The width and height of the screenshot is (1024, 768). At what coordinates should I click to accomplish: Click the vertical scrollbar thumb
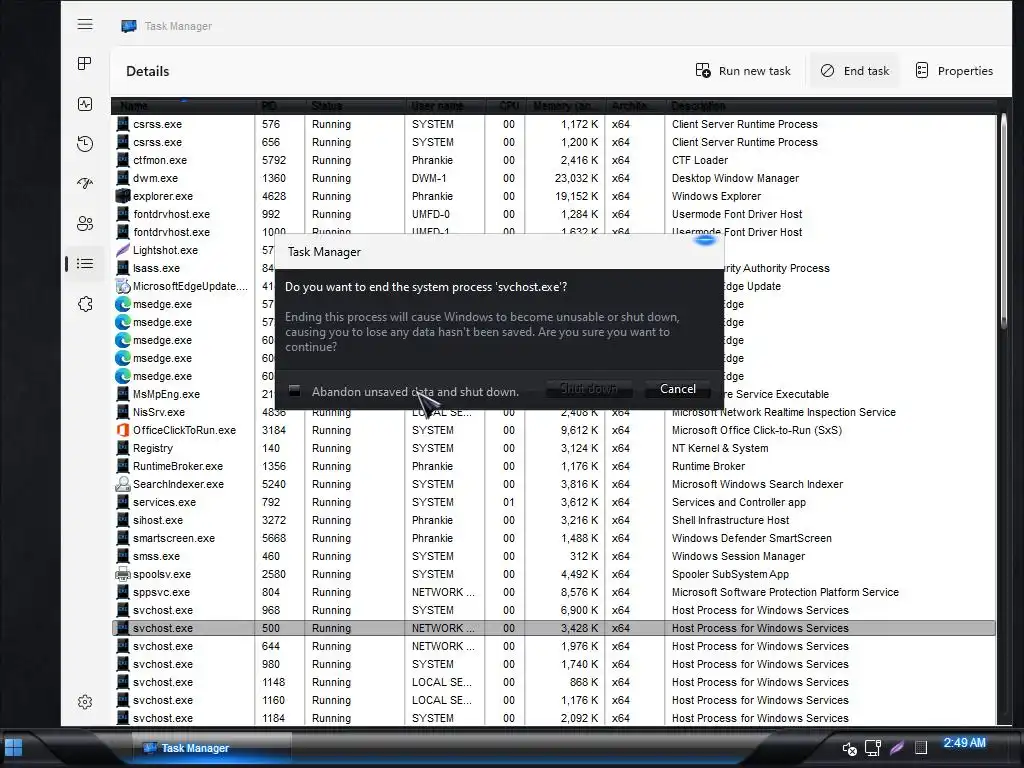pos(1004,219)
